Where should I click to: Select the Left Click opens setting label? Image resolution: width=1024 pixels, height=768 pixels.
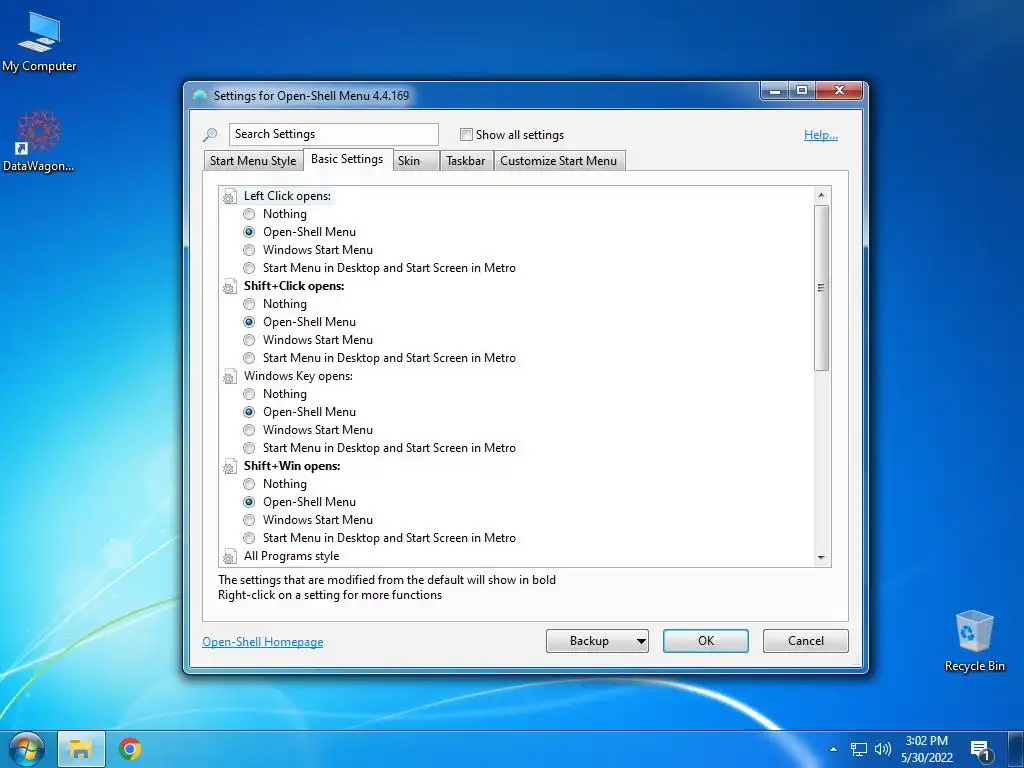(x=287, y=196)
